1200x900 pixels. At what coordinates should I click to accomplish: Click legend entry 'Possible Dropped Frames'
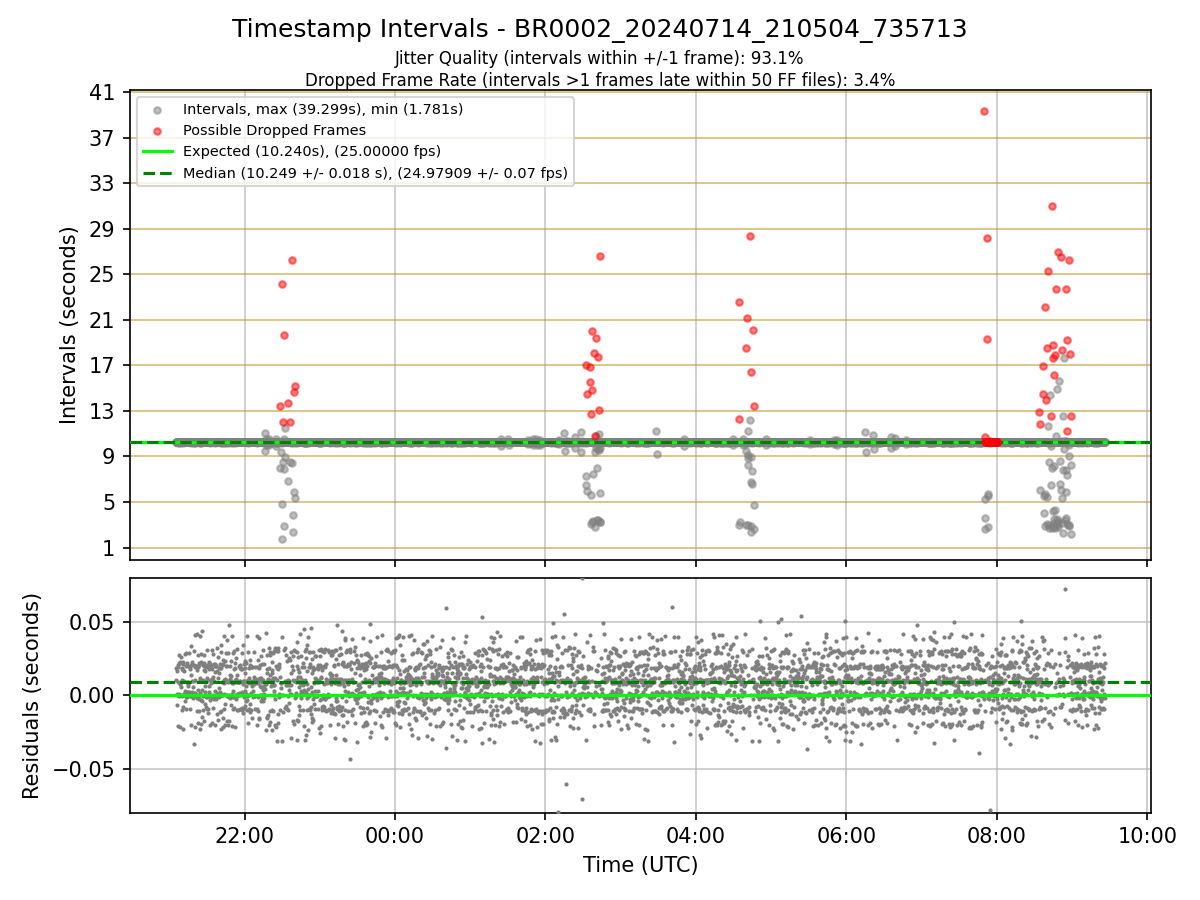coord(274,130)
